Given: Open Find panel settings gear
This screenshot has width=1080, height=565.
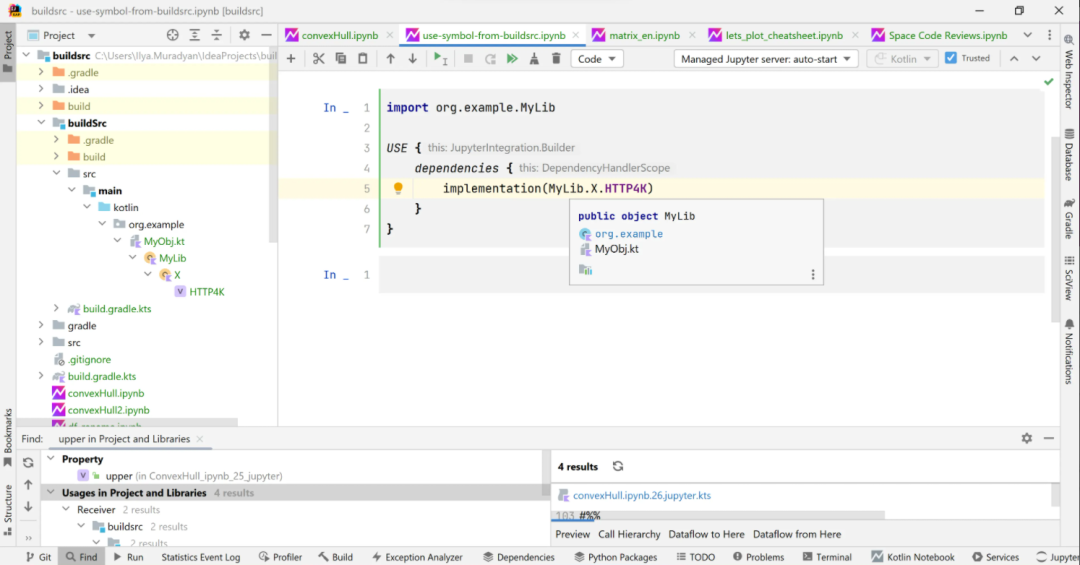Looking at the screenshot, I should (1027, 438).
